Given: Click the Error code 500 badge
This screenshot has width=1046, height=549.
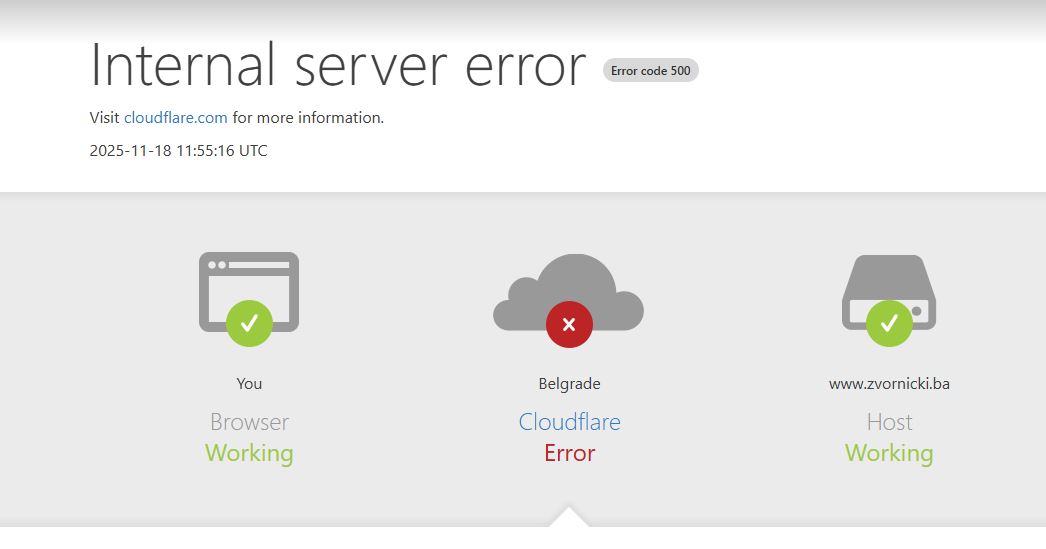Looking at the screenshot, I should (650, 71).
